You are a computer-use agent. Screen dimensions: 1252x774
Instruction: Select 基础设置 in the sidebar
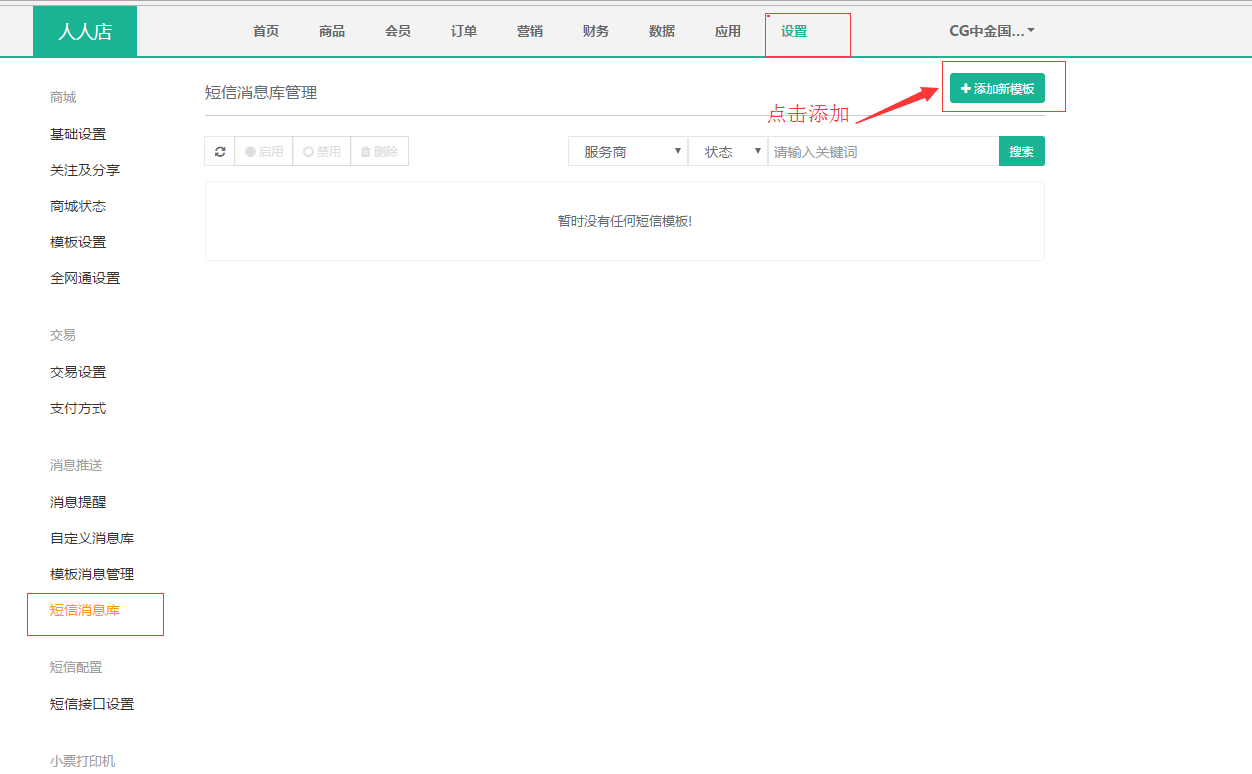(x=78, y=134)
